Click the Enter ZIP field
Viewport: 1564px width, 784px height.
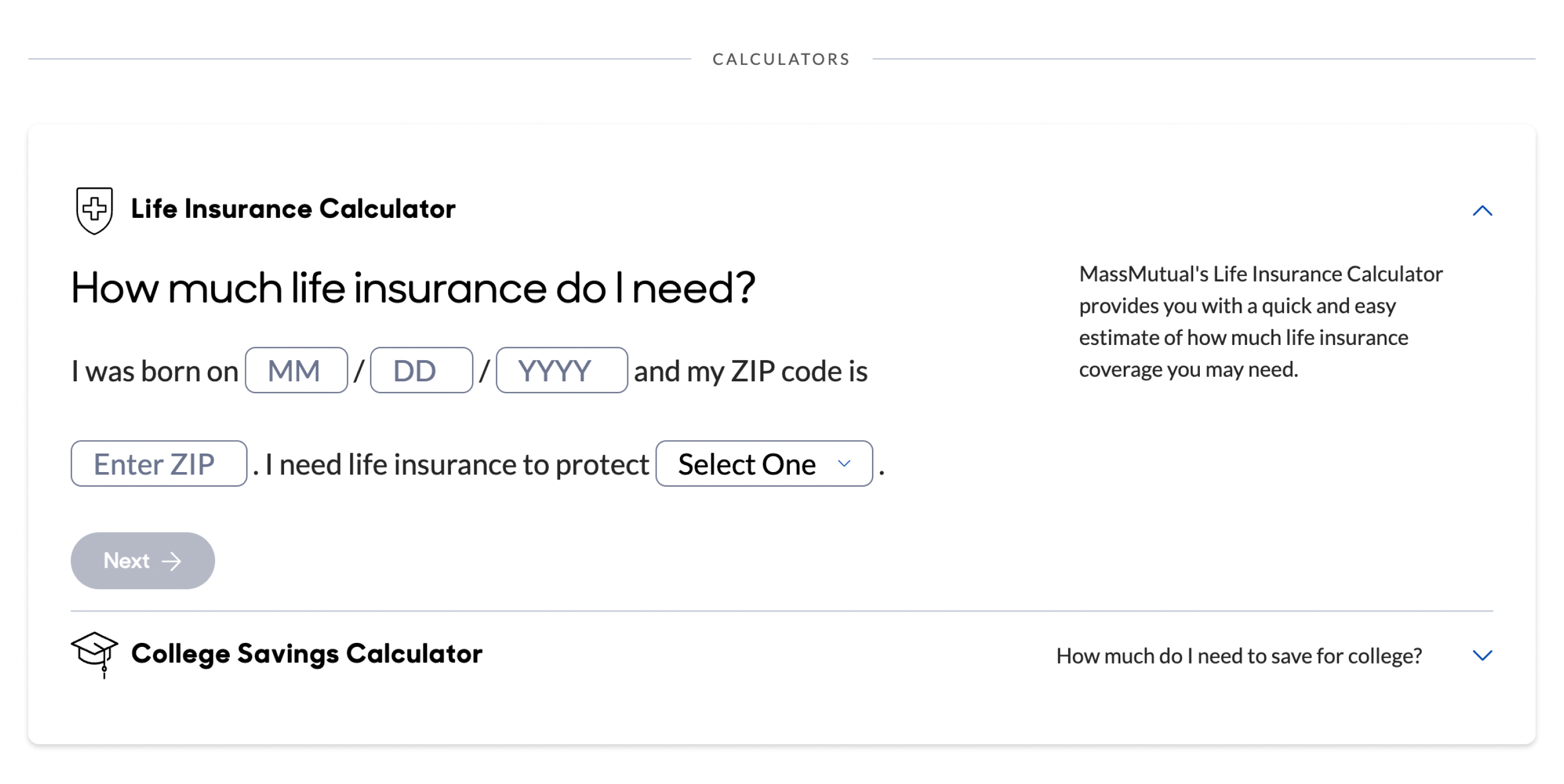click(x=159, y=464)
